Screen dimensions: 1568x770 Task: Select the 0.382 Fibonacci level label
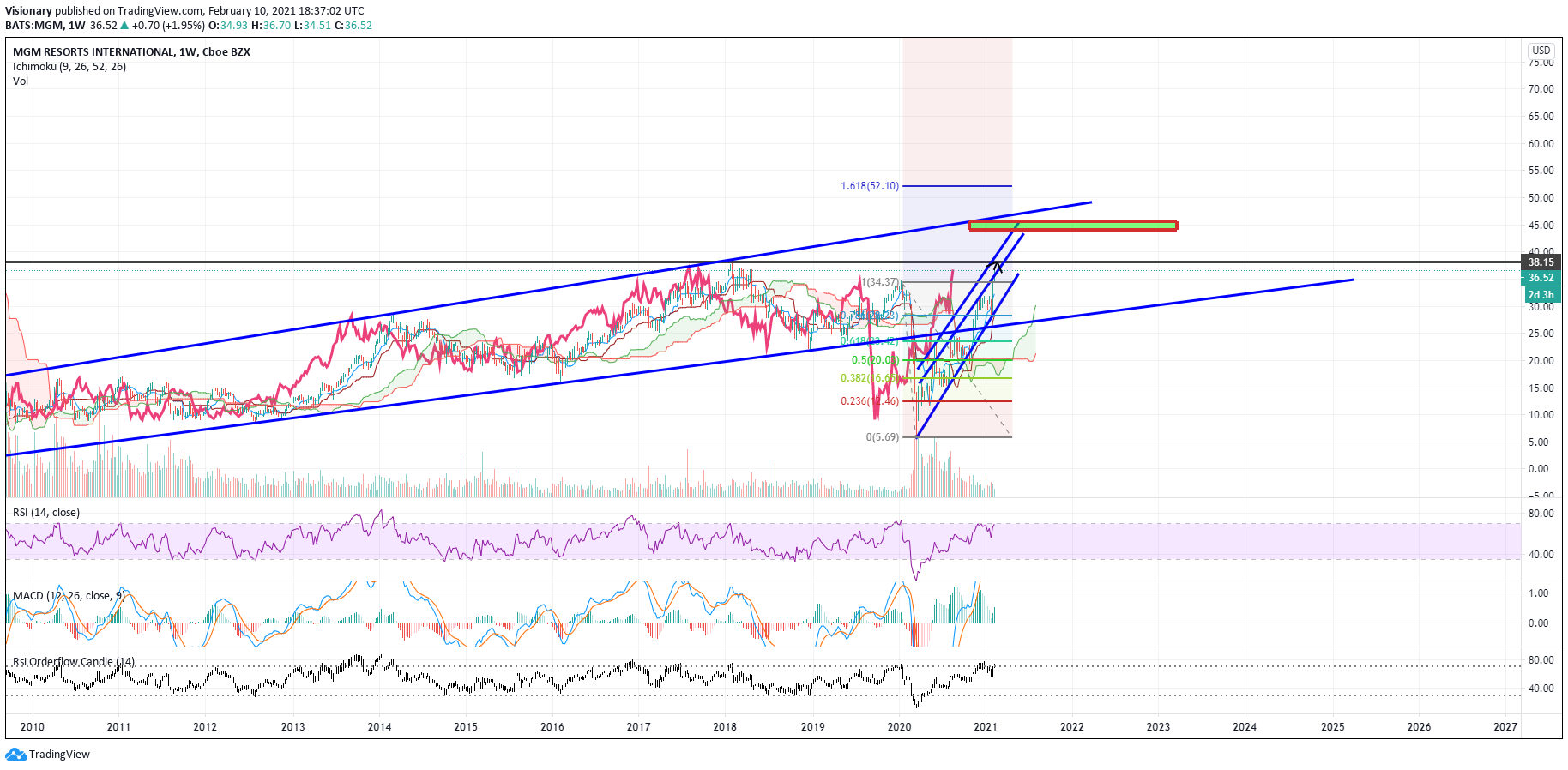pos(870,378)
